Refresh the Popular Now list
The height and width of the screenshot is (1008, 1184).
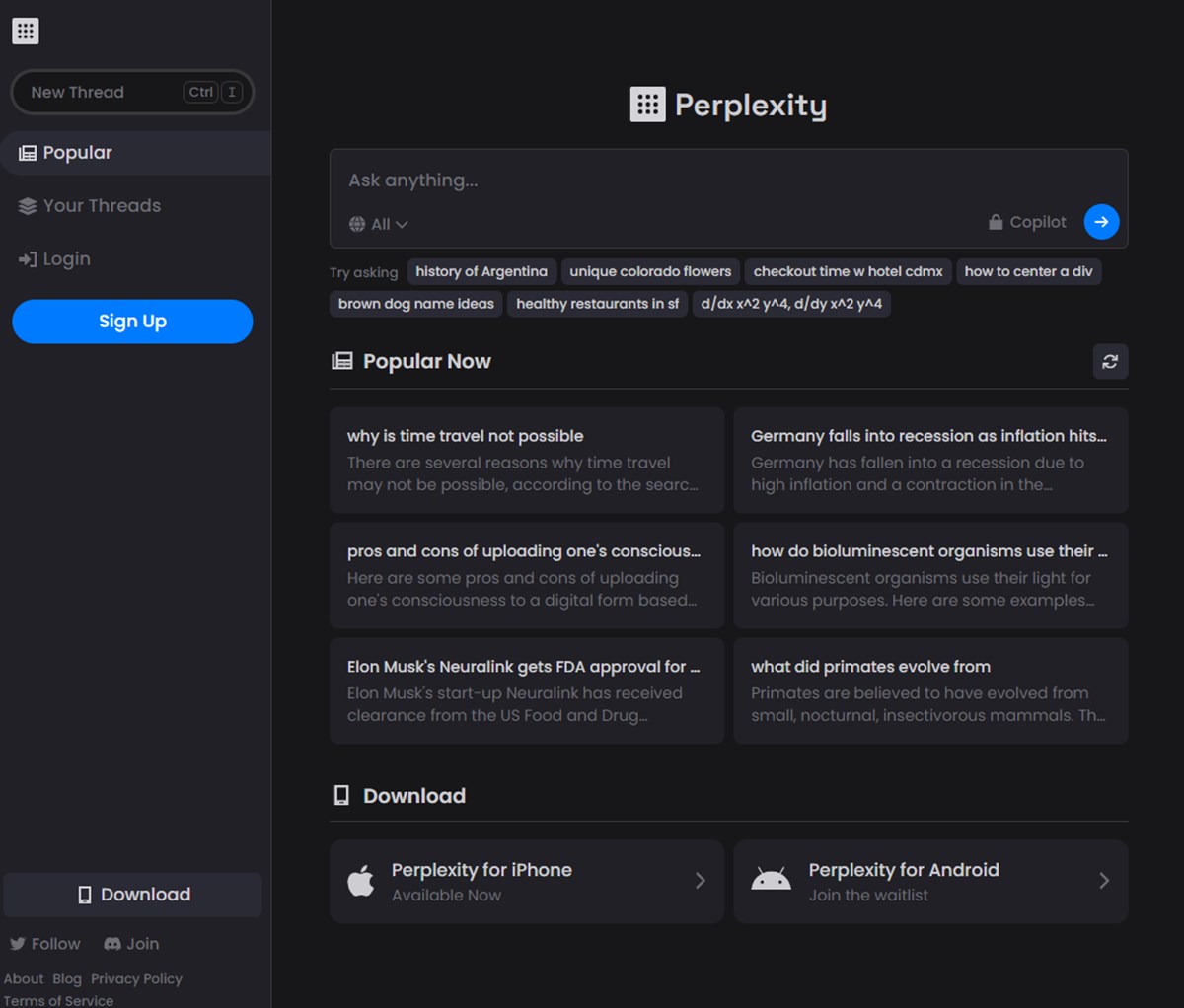click(1110, 361)
